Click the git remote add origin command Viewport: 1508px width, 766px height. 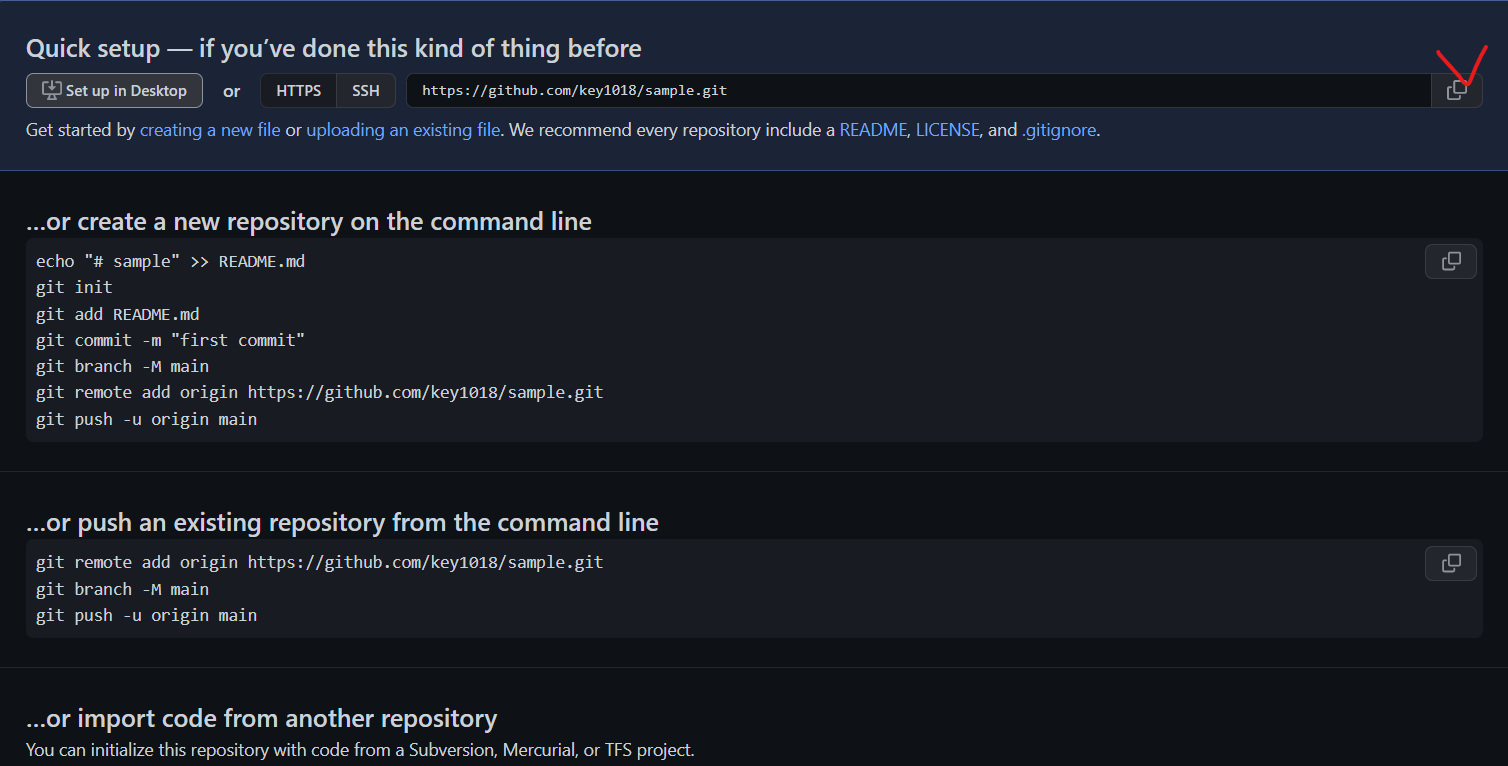319,392
